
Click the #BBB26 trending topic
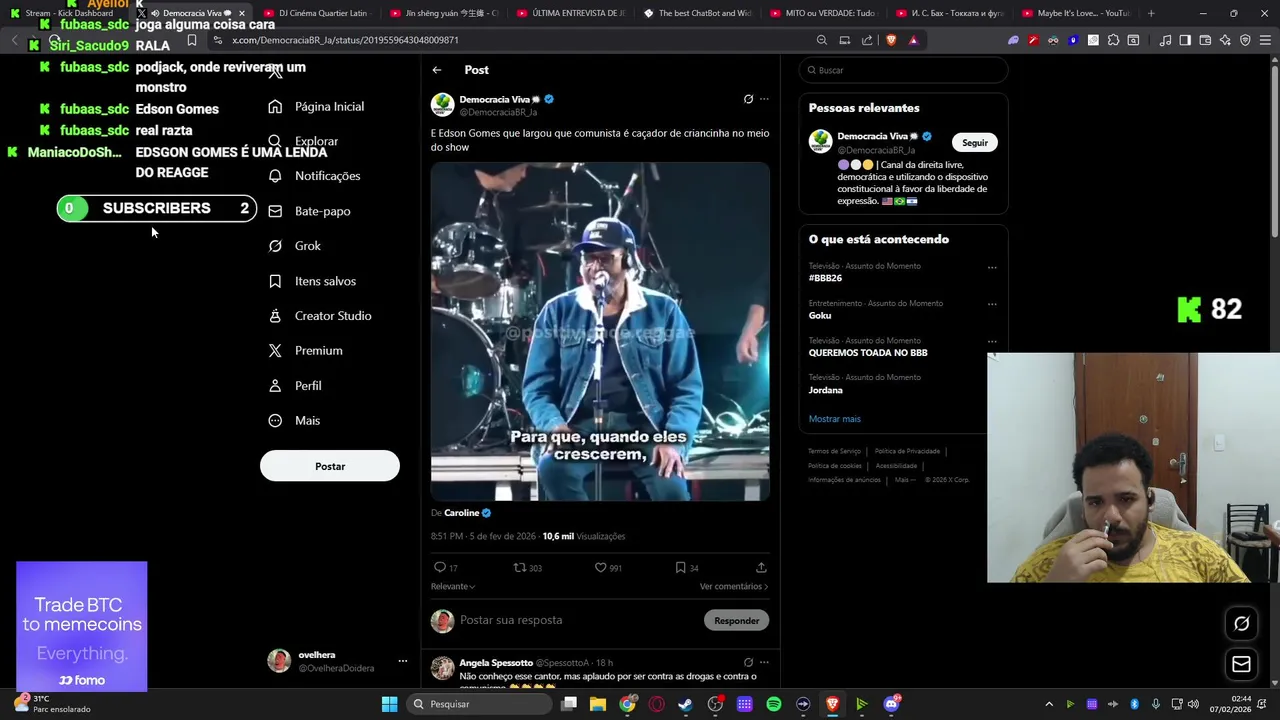coord(825,278)
